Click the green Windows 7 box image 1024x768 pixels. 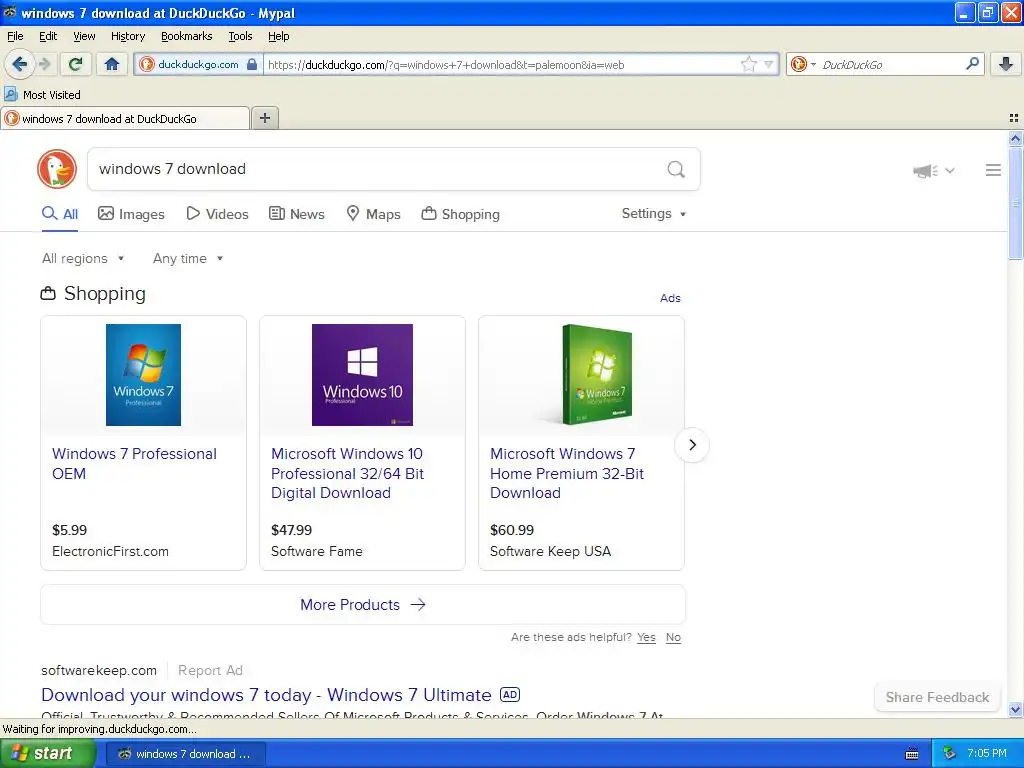pyautogui.click(x=598, y=375)
